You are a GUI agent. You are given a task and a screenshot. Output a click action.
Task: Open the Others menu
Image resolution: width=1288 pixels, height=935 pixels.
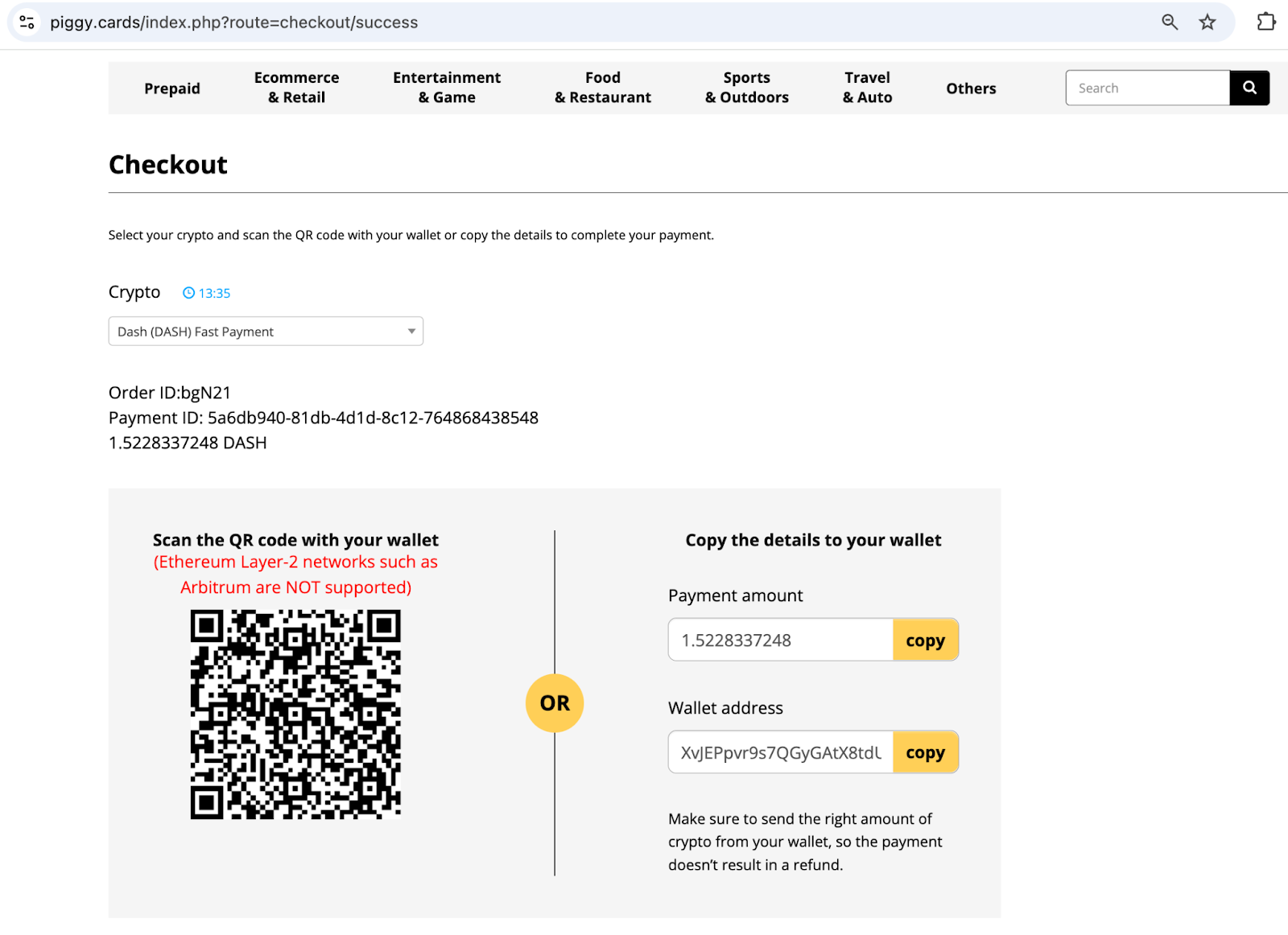pyautogui.click(x=971, y=89)
